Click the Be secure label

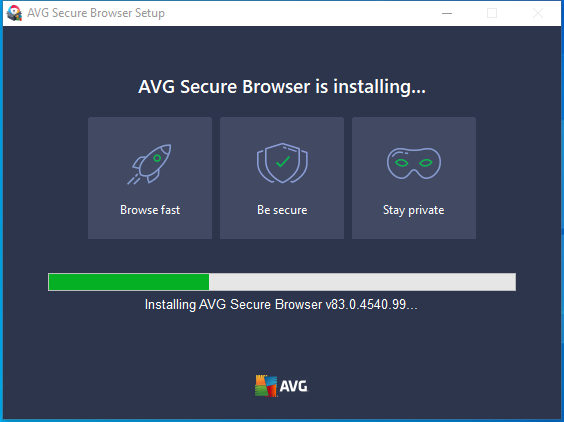tap(282, 210)
